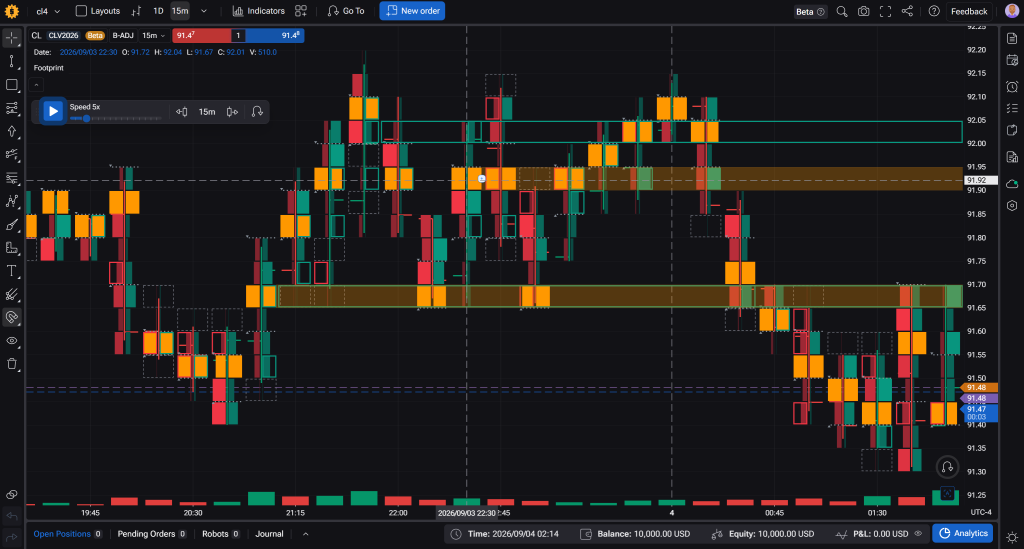
Task: Click the replay jump-to icon in playback bar
Action: click(257, 112)
